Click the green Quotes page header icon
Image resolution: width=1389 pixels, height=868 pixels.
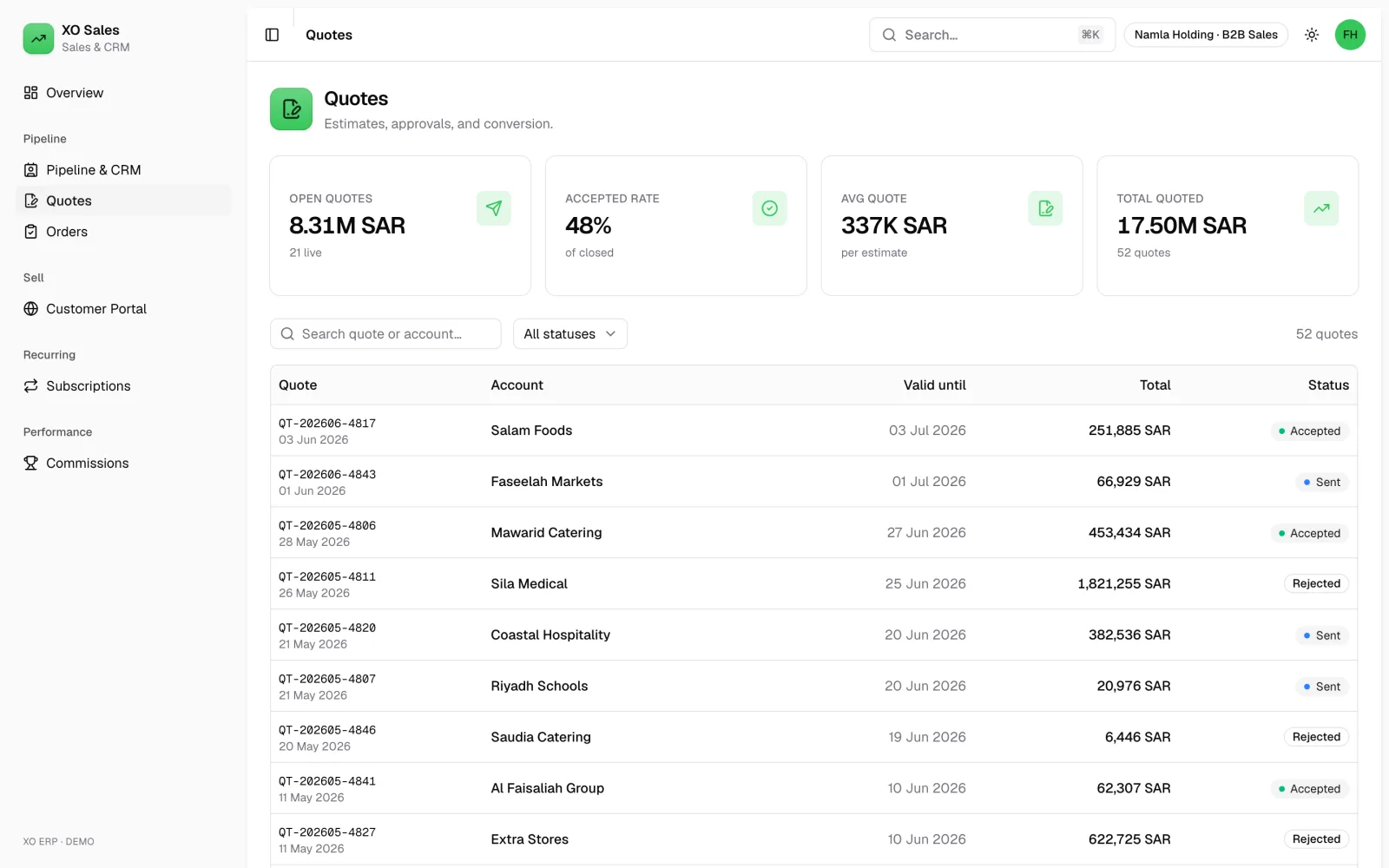291,108
